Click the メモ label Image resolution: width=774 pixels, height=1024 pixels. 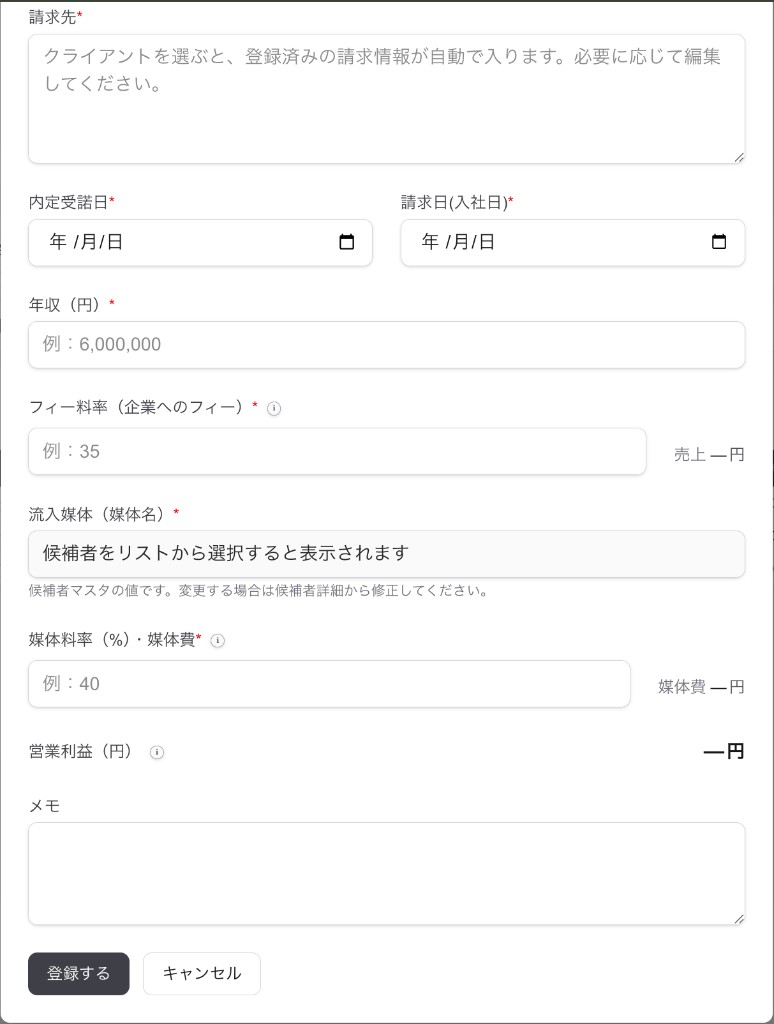pyautogui.click(x=44, y=807)
